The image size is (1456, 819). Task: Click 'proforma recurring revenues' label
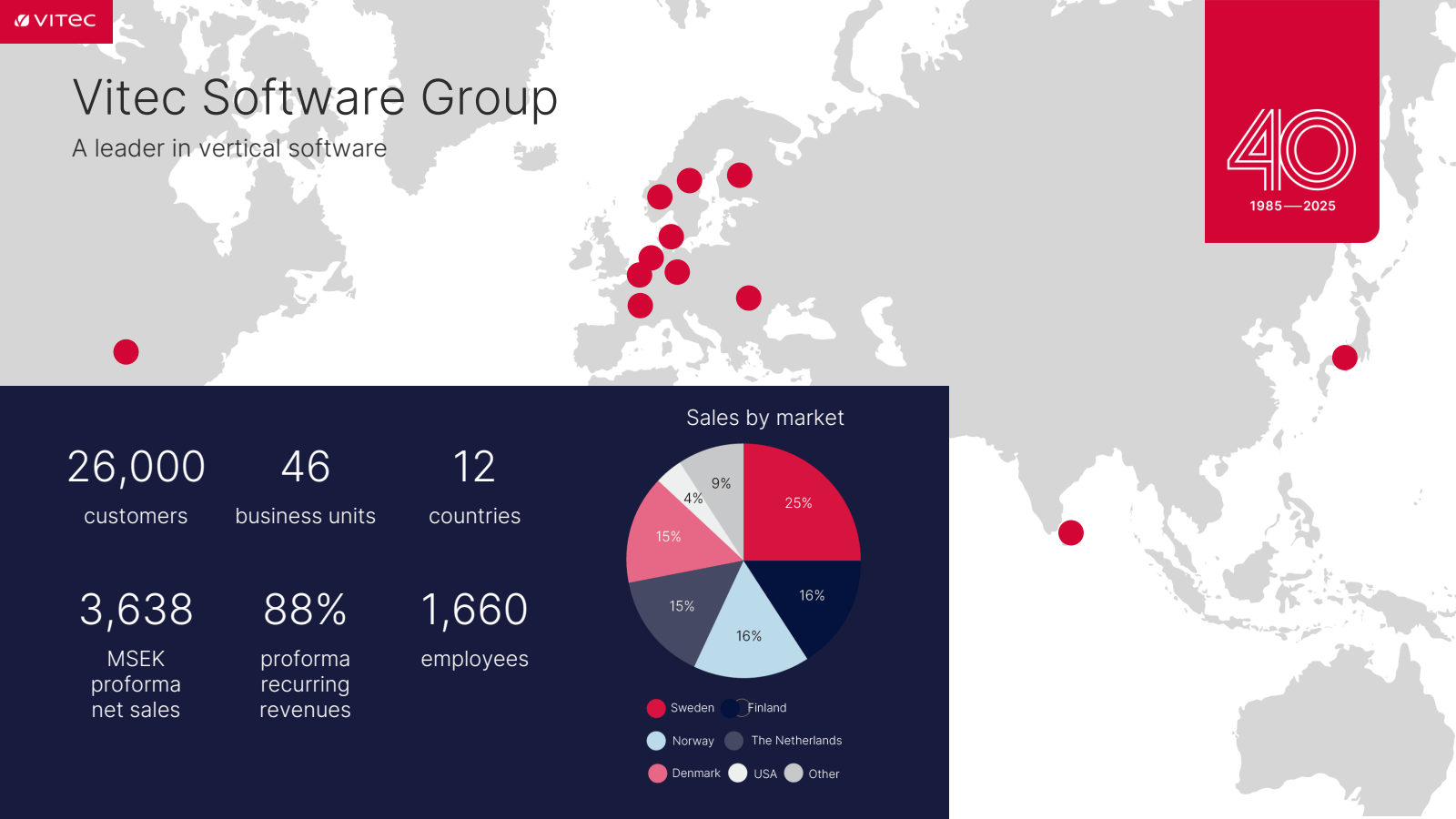click(305, 684)
